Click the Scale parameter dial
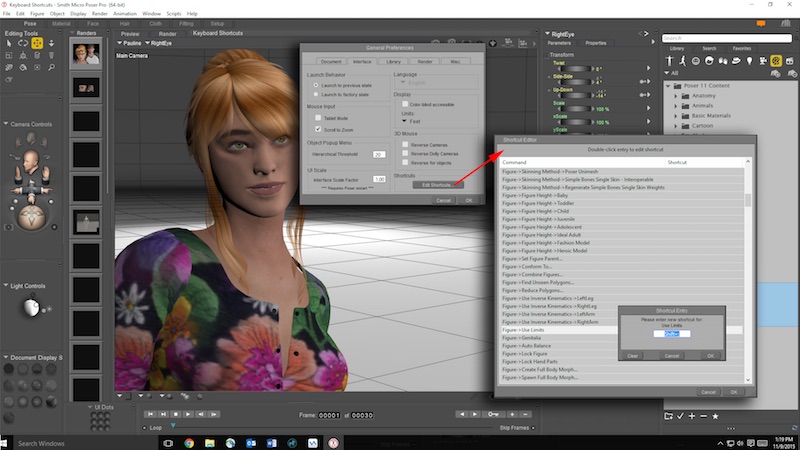This screenshot has width=800, height=450. click(574, 109)
